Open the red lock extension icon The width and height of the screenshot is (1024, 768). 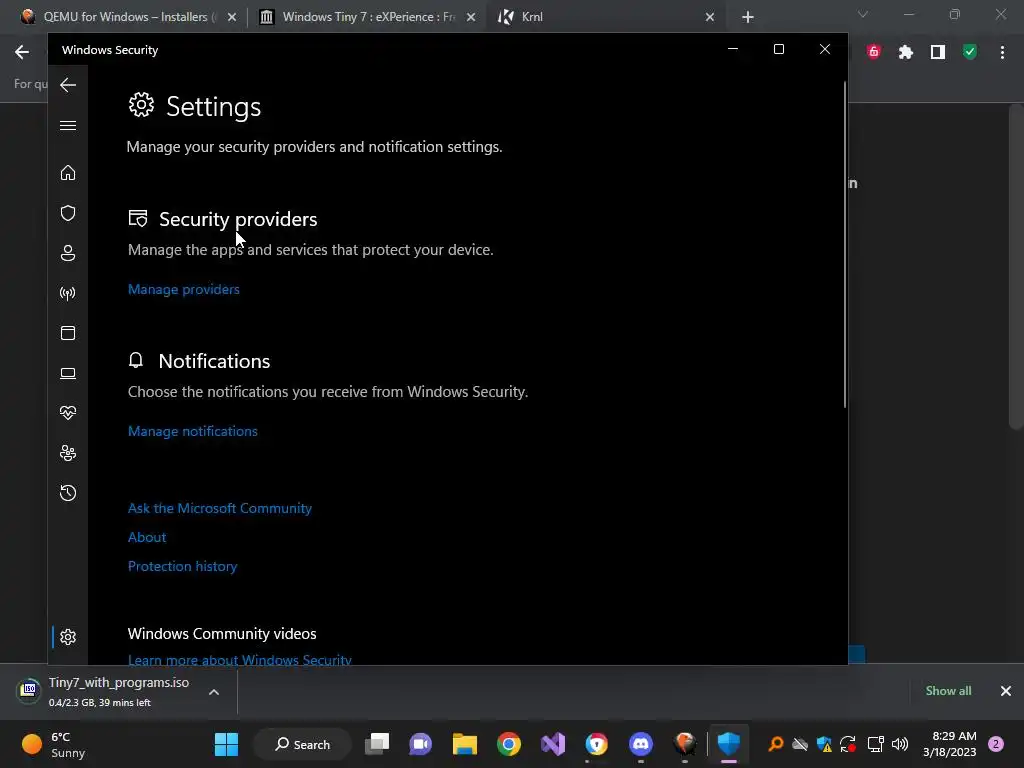pyautogui.click(x=874, y=52)
